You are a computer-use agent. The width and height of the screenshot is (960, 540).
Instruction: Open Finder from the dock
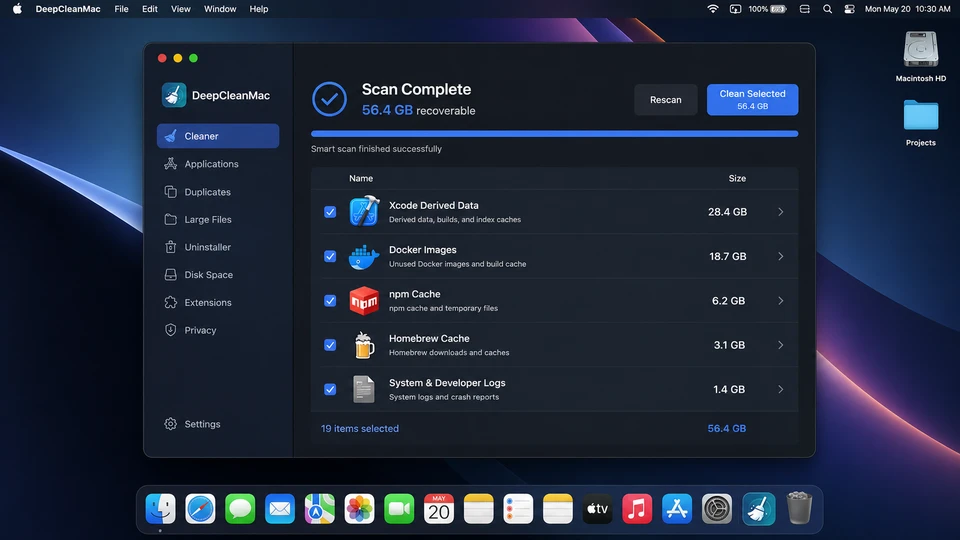160,508
